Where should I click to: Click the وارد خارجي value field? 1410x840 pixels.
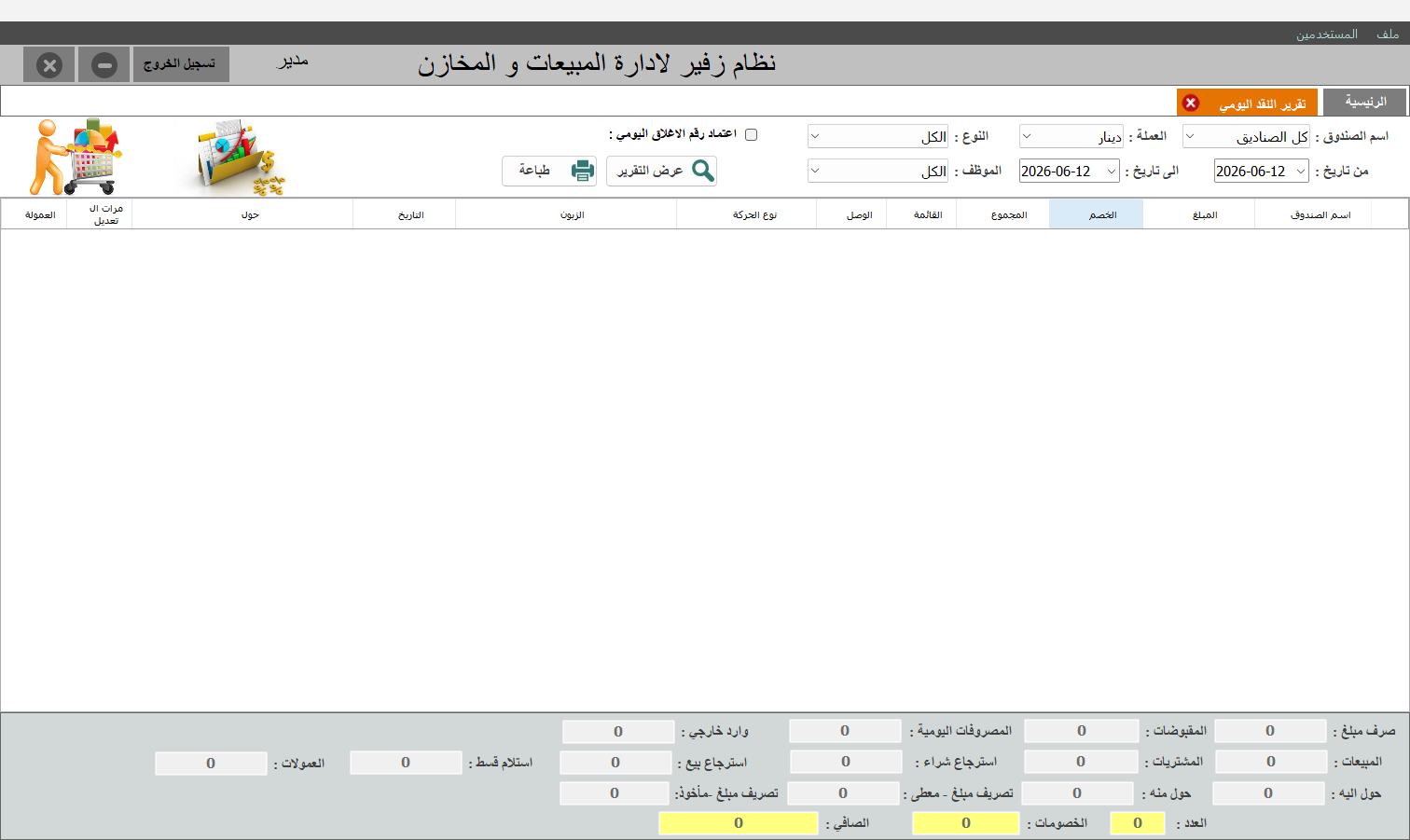tap(618, 732)
